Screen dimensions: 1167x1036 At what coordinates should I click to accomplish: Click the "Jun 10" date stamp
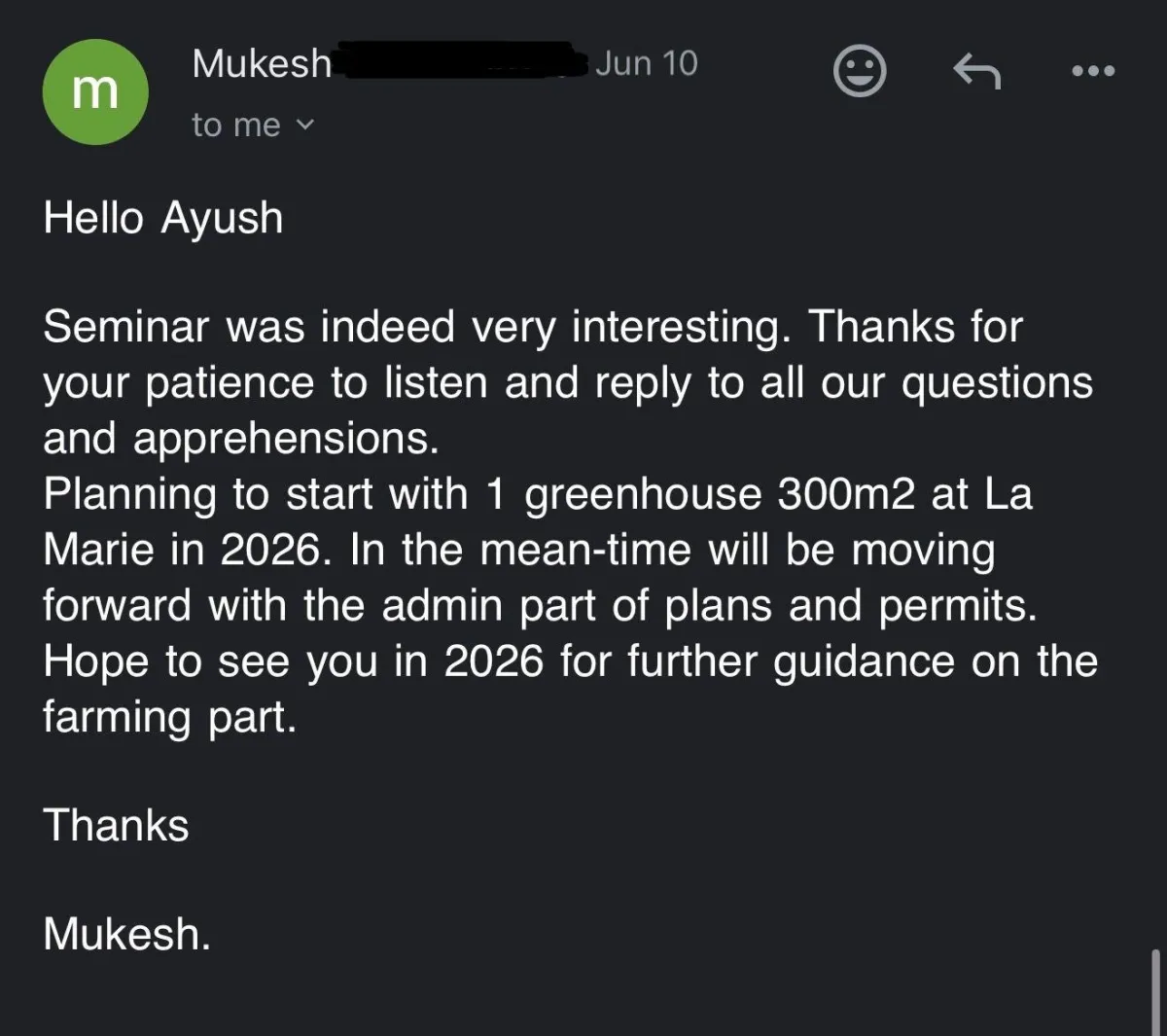tap(647, 64)
